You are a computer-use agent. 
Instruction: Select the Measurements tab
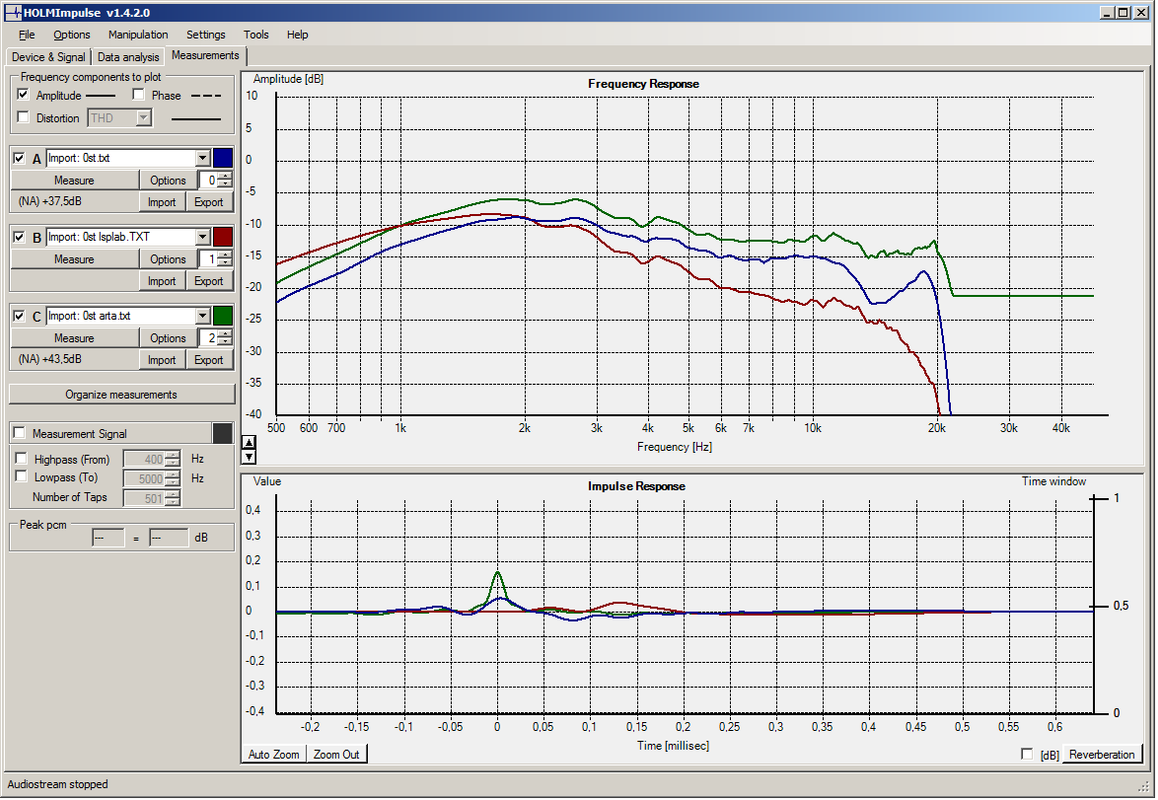205,55
